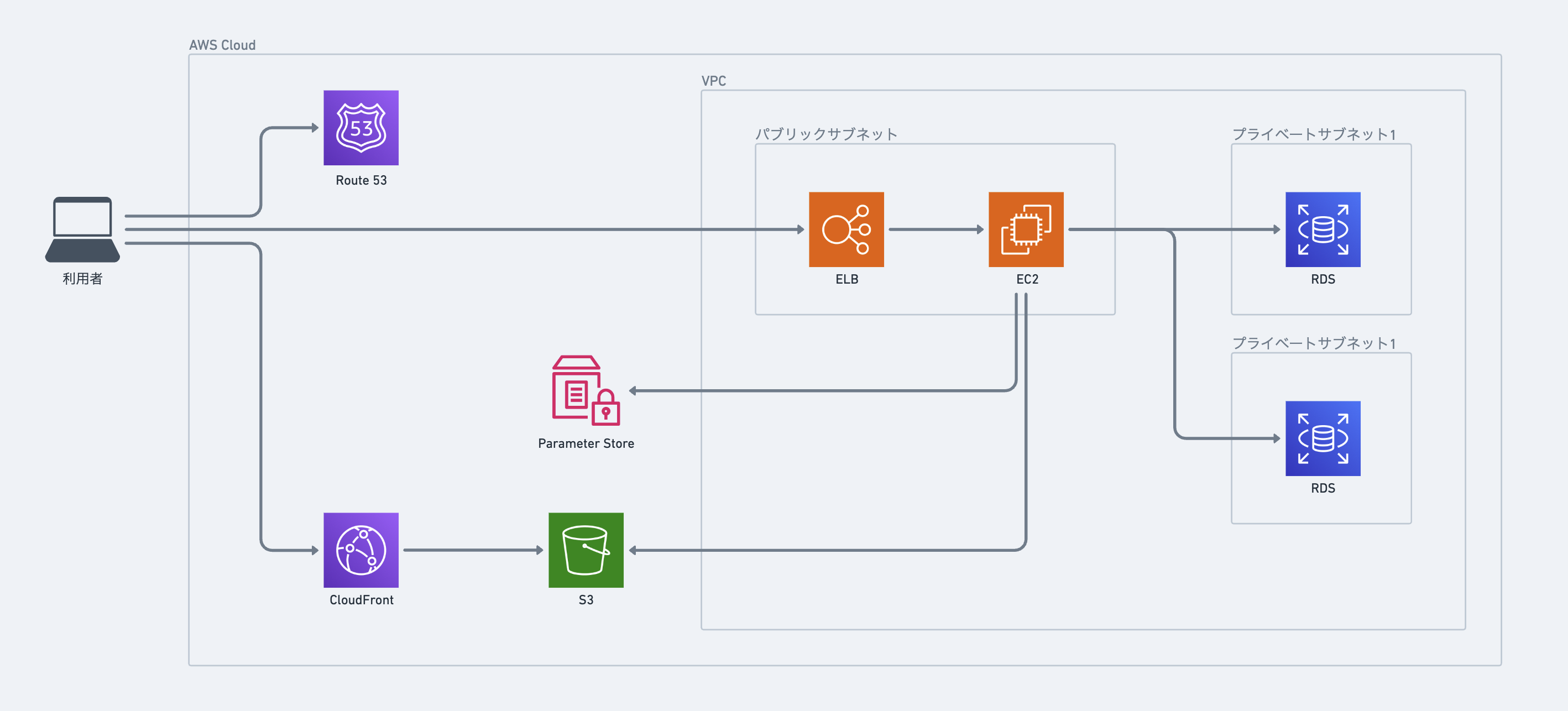Viewport: 1568px width, 711px height.
Task: Select the EC2 instance icon
Action: (1026, 229)
